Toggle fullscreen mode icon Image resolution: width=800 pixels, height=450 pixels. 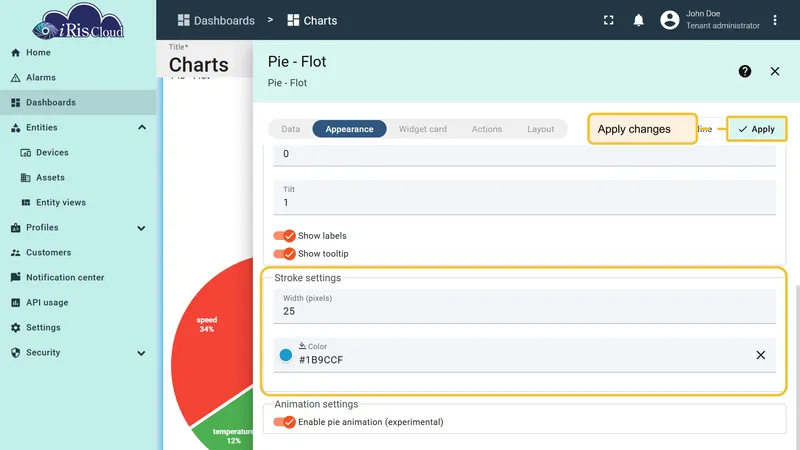608,20
